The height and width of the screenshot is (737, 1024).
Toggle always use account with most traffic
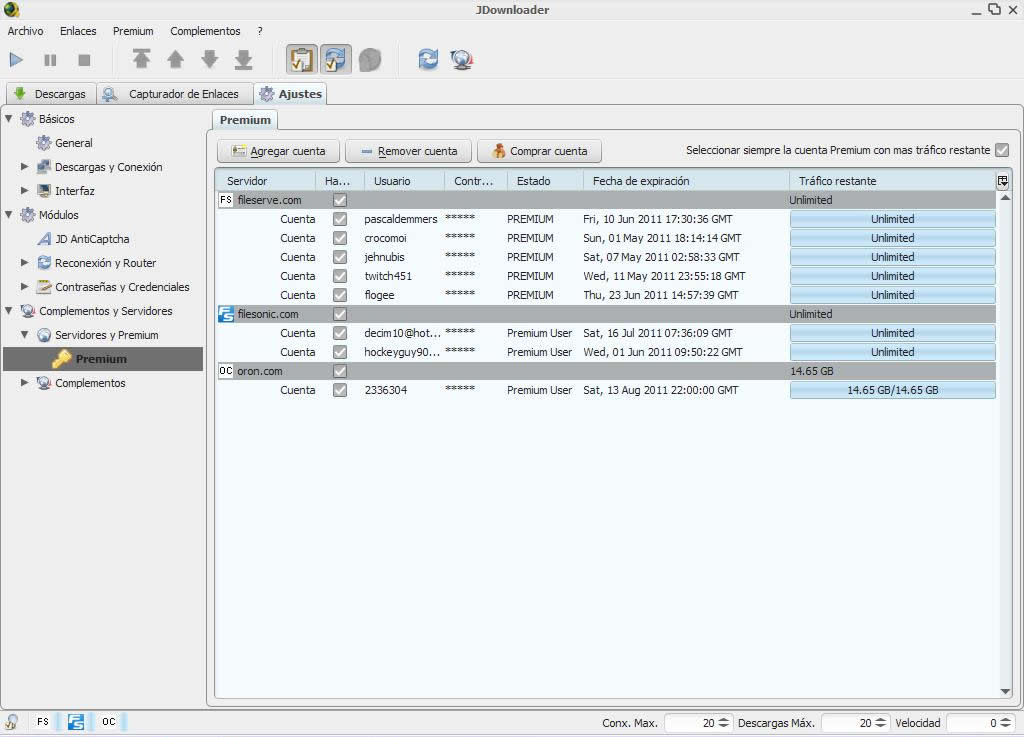click(1002, 150)
